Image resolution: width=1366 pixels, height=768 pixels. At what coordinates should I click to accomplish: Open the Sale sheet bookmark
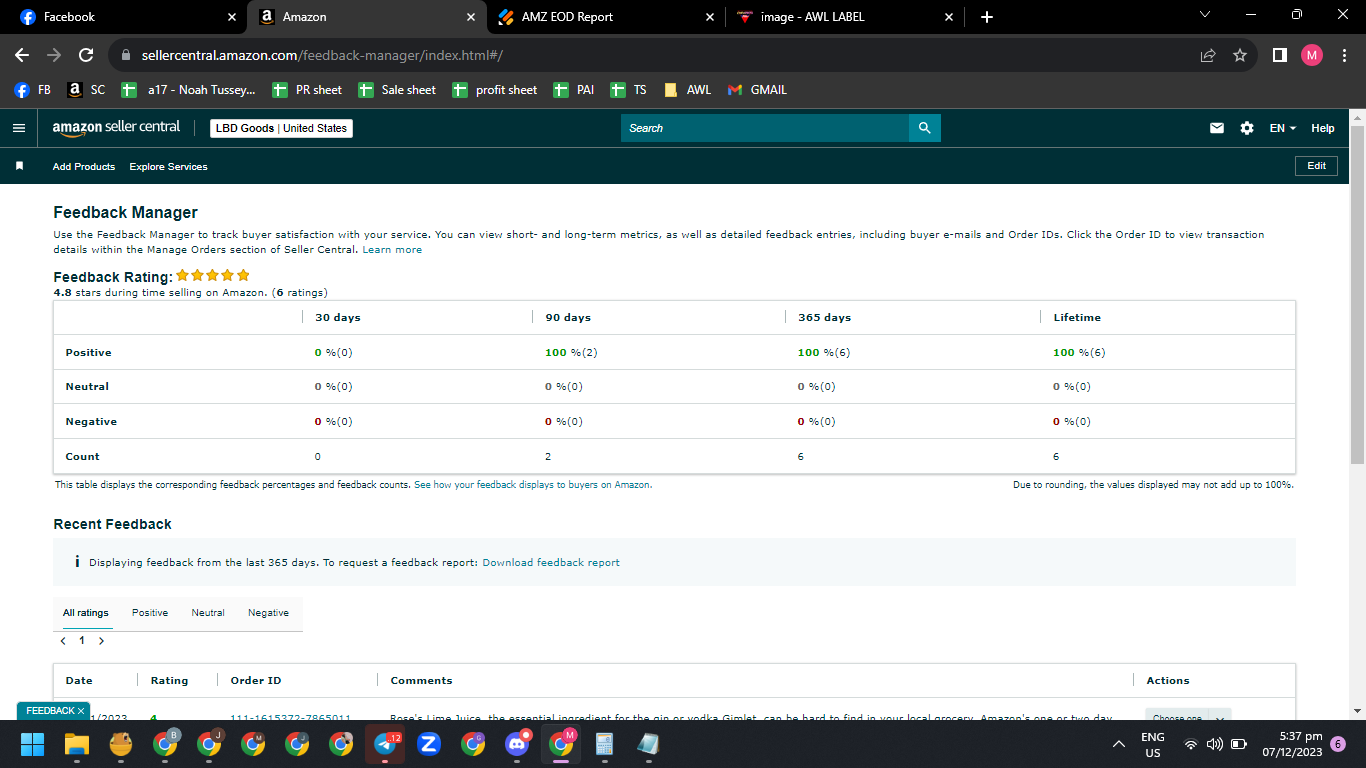click(397, 90)
